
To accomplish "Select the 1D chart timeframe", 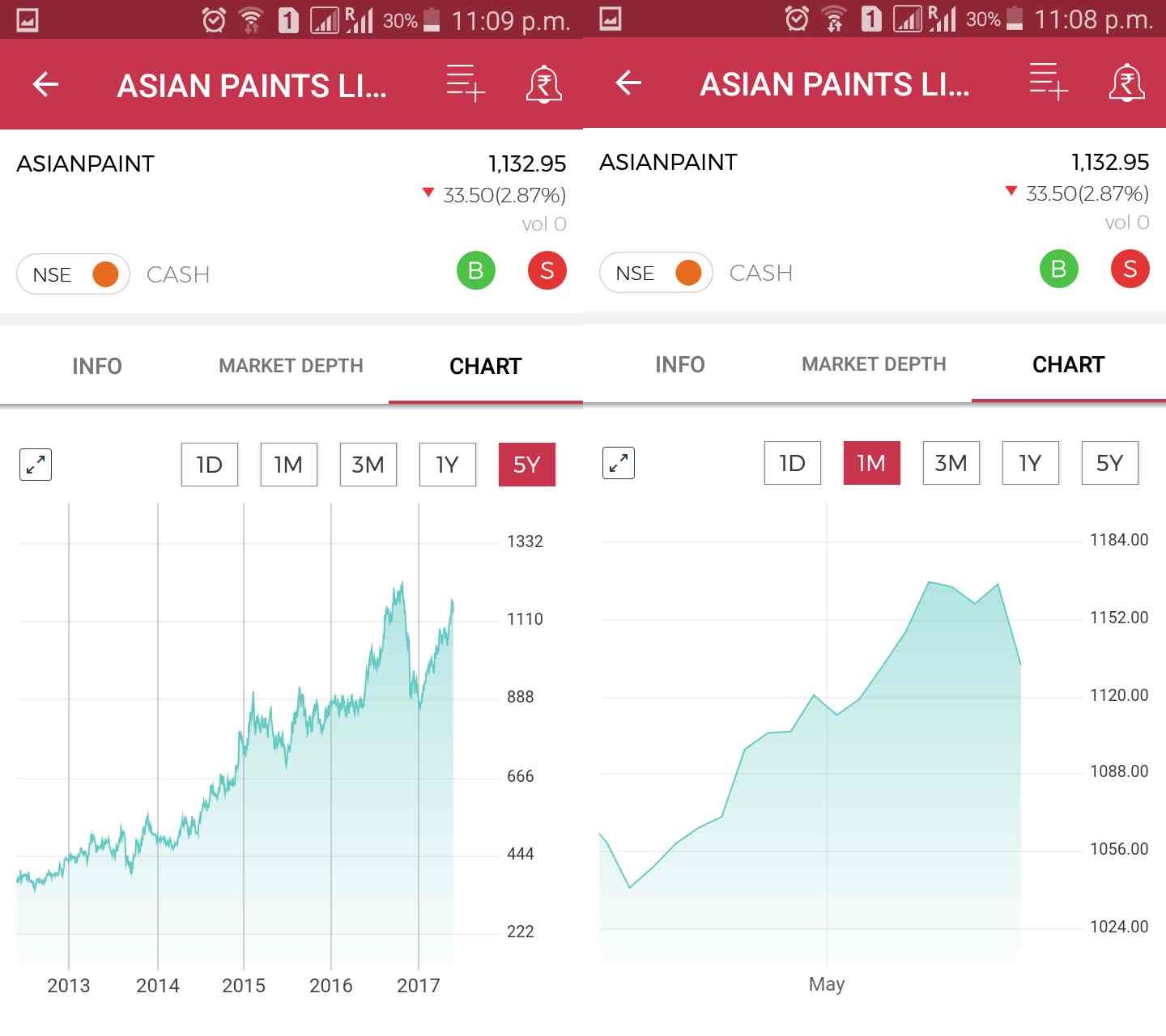I will (209, 464).
